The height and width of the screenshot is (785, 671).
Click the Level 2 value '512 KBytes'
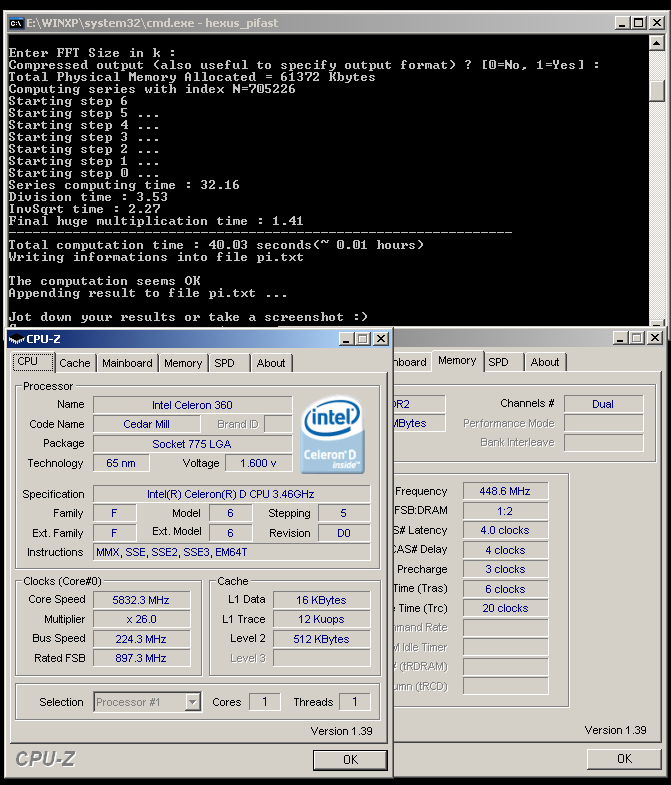[x=321, y=639]
